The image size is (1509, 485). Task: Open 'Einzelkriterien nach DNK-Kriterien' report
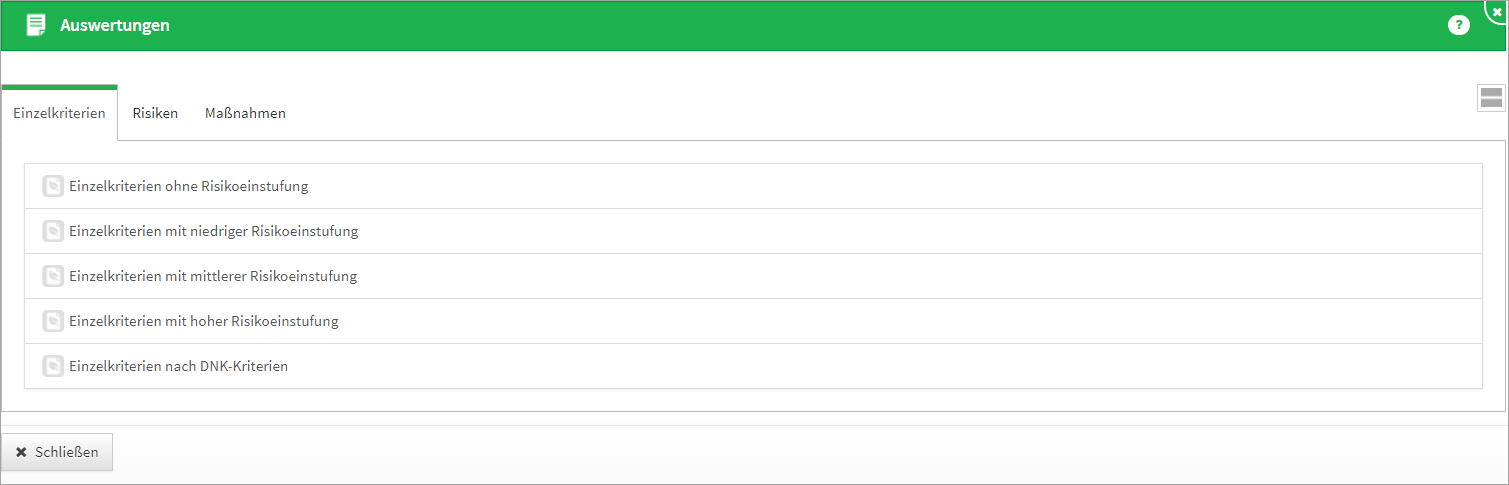tap(179, 366)
